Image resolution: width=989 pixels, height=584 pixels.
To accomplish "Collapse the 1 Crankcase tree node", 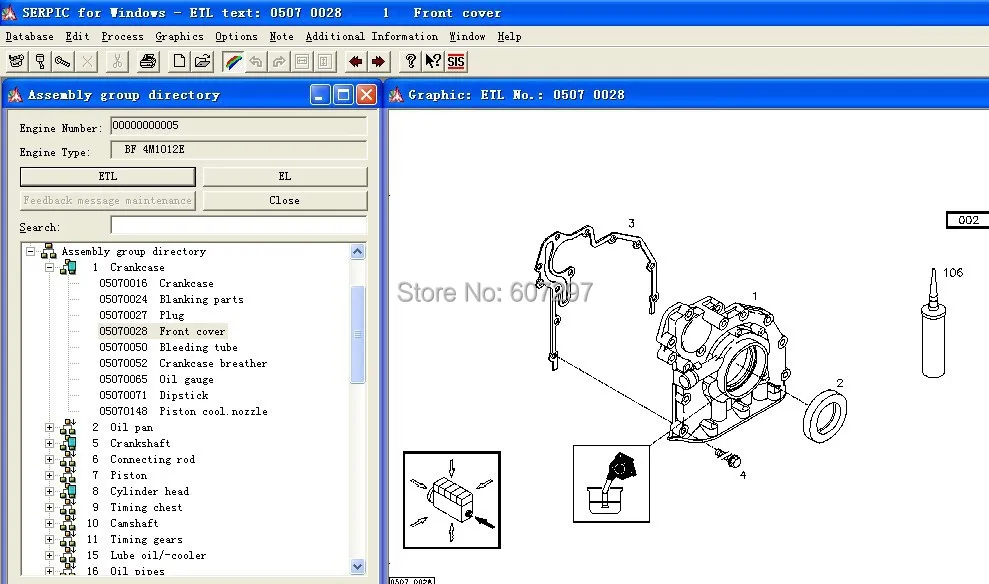I will point(50,267).
